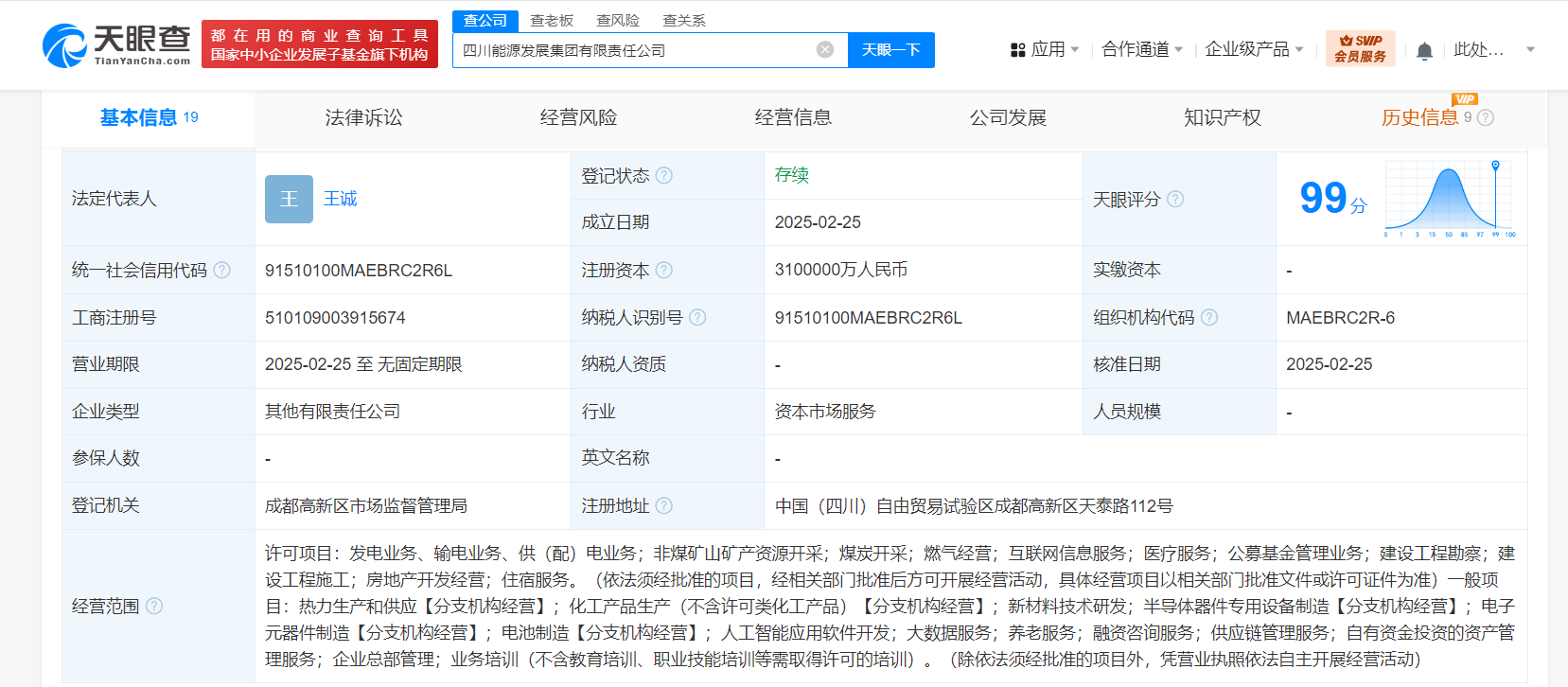Open the 历史信息 tab
Viewport: 1568px width, 687px height.
(x=1419, y=117)
